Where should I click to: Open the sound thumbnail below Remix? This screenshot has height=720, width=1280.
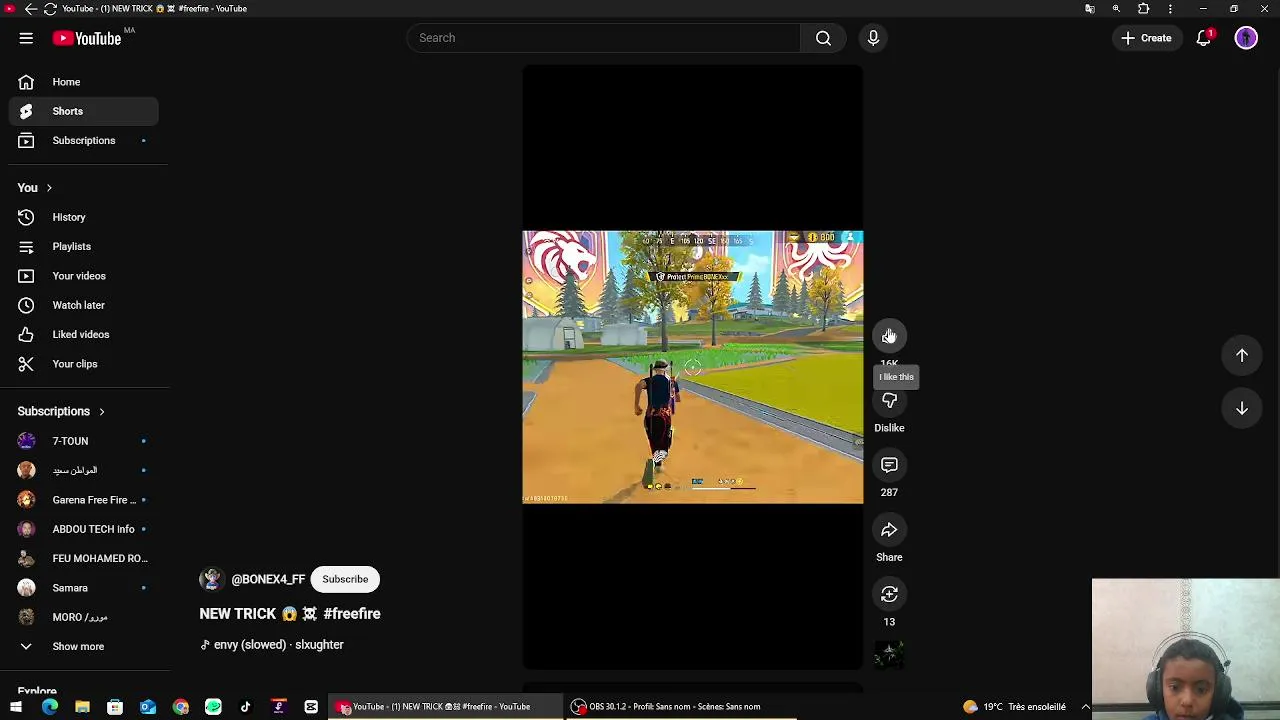pyautogui.click(x=889, y=655)
